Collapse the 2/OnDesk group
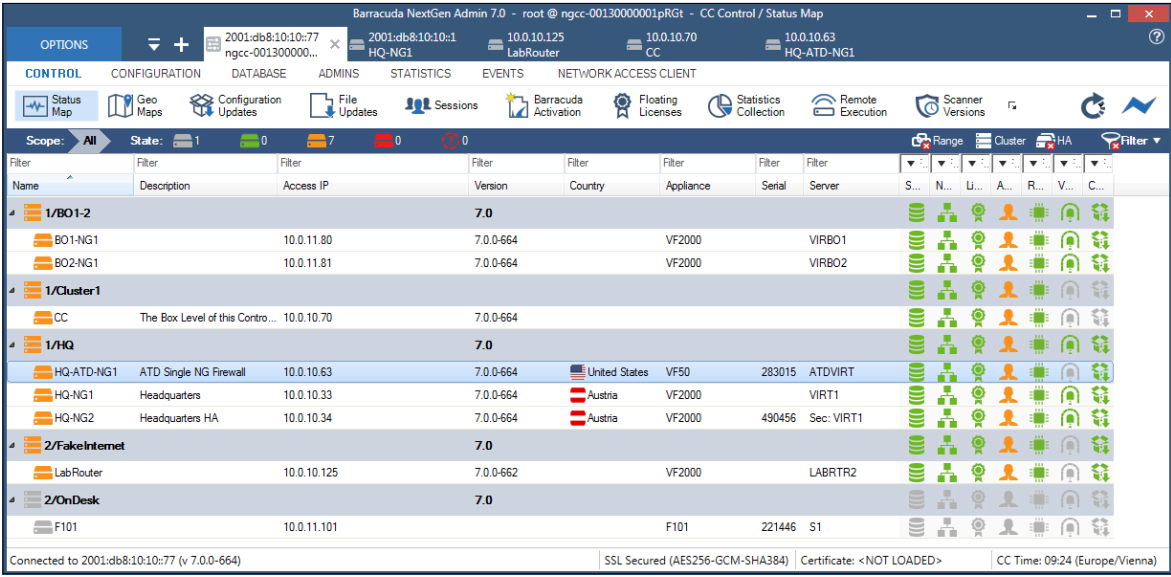 point(12,500)
